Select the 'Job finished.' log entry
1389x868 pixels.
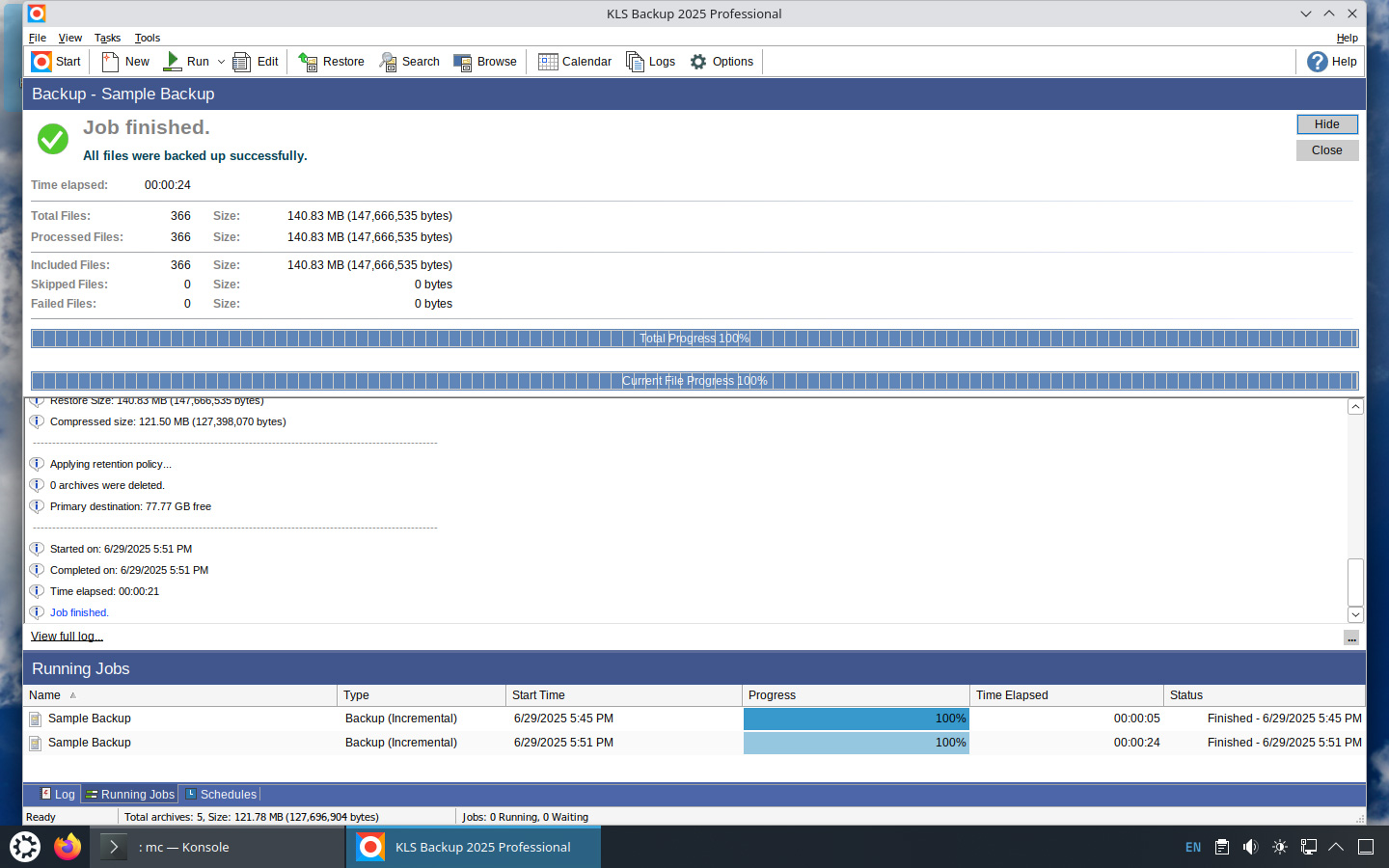point(79,612)
